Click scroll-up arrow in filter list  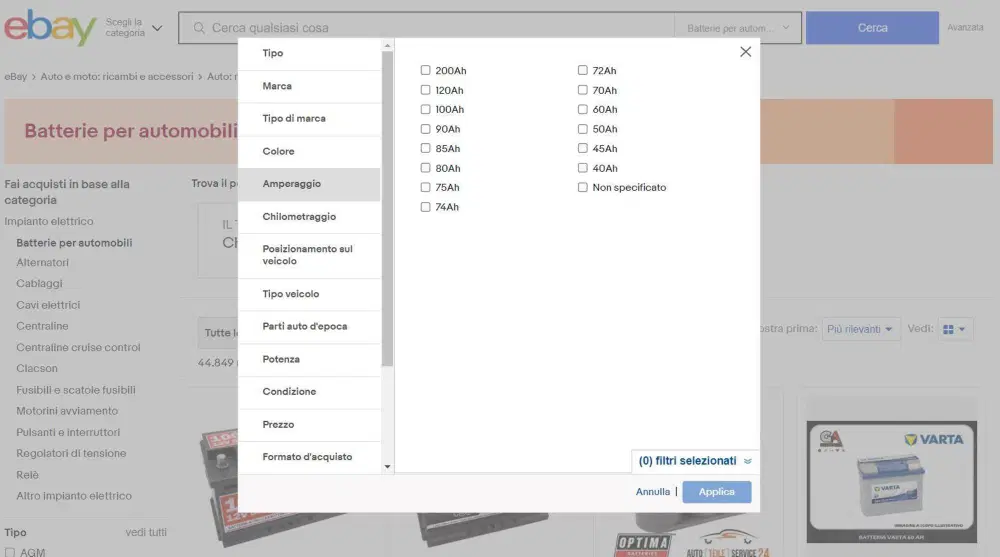387,46
